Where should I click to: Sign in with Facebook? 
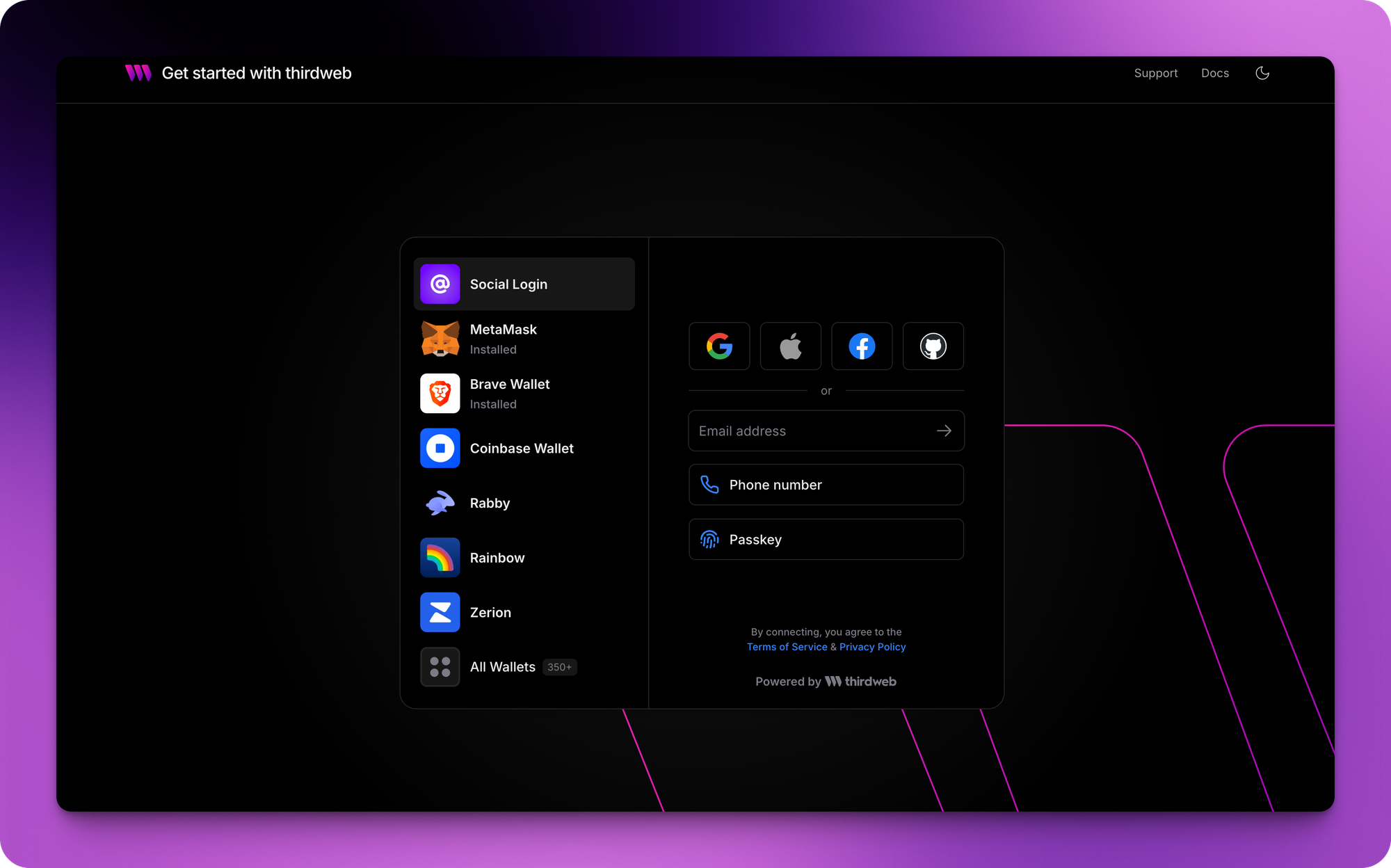click(x=862, y=346)
